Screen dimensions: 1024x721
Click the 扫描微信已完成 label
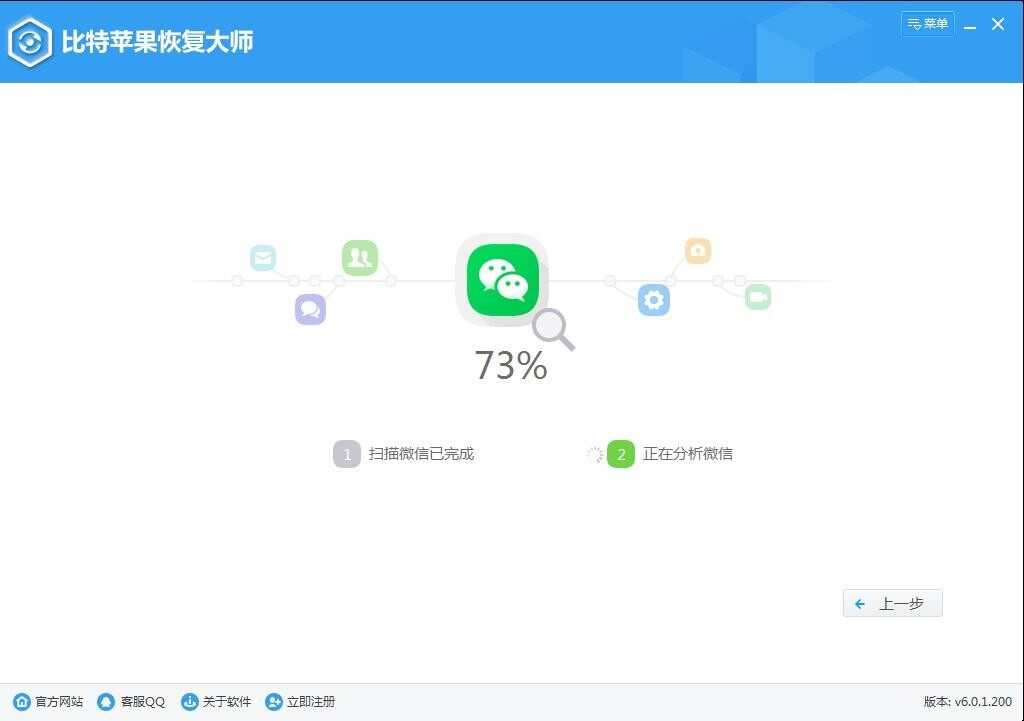(x=421, y=454)
